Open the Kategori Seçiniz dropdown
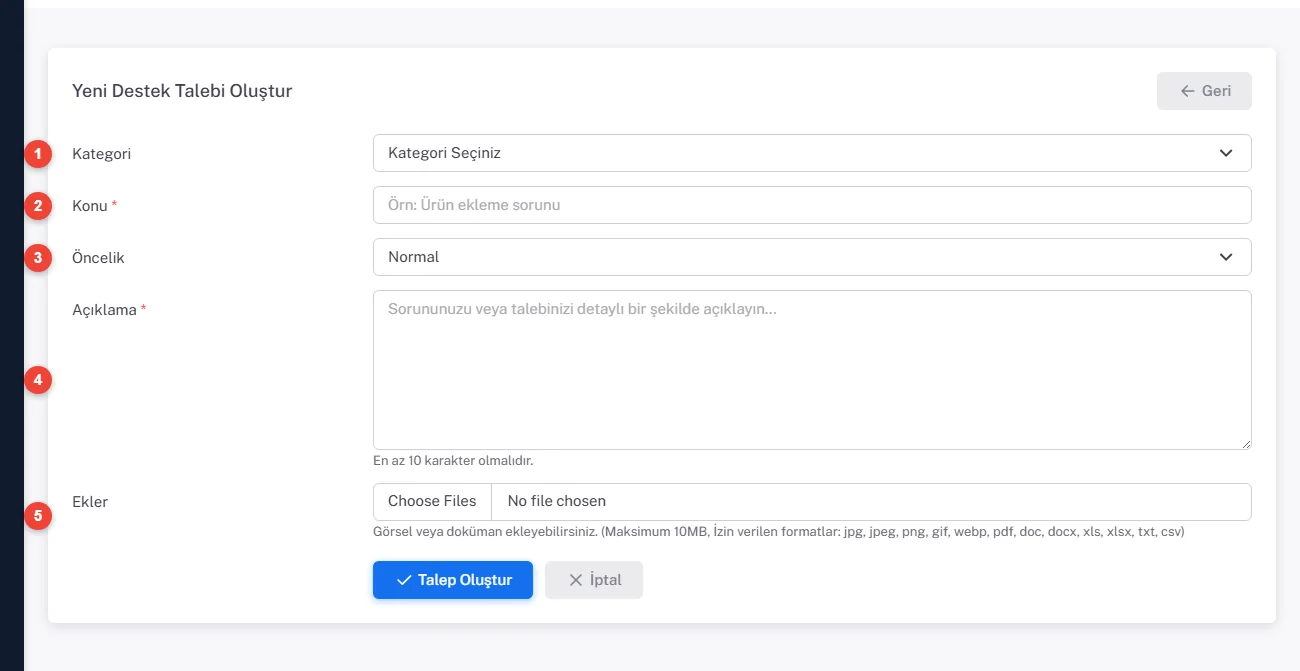 (x=812, y=153)
